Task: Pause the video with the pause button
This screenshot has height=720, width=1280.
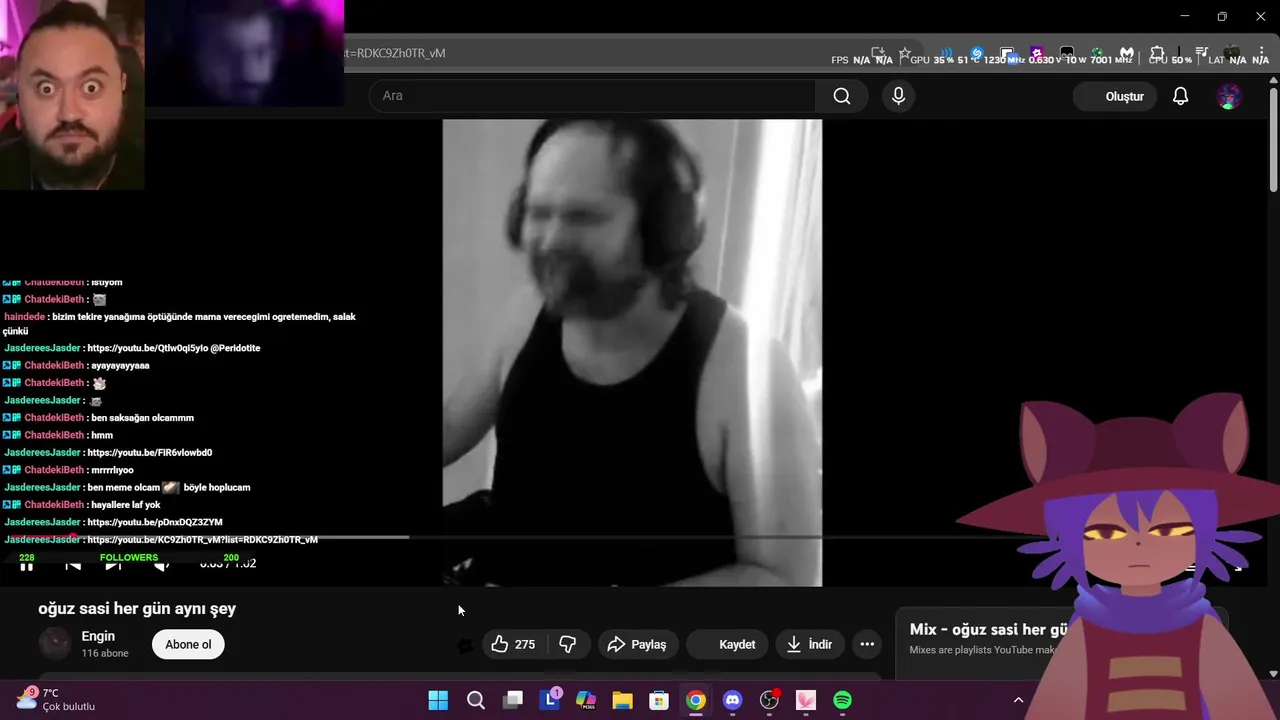Action: (27, 566)
